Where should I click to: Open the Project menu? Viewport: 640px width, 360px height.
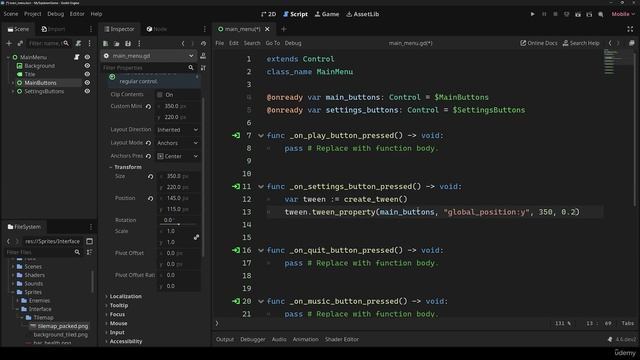33,14
